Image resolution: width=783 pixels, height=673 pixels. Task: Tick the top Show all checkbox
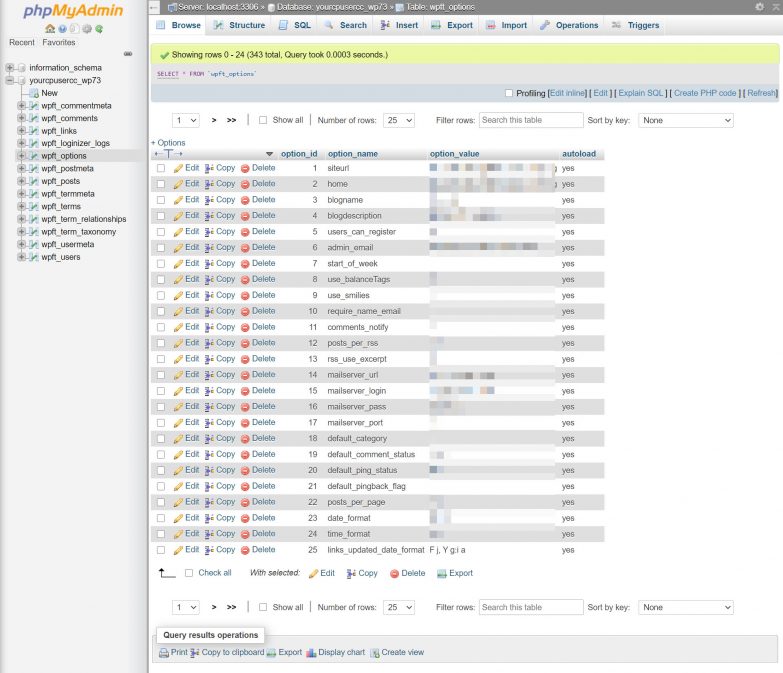(263, 120)
